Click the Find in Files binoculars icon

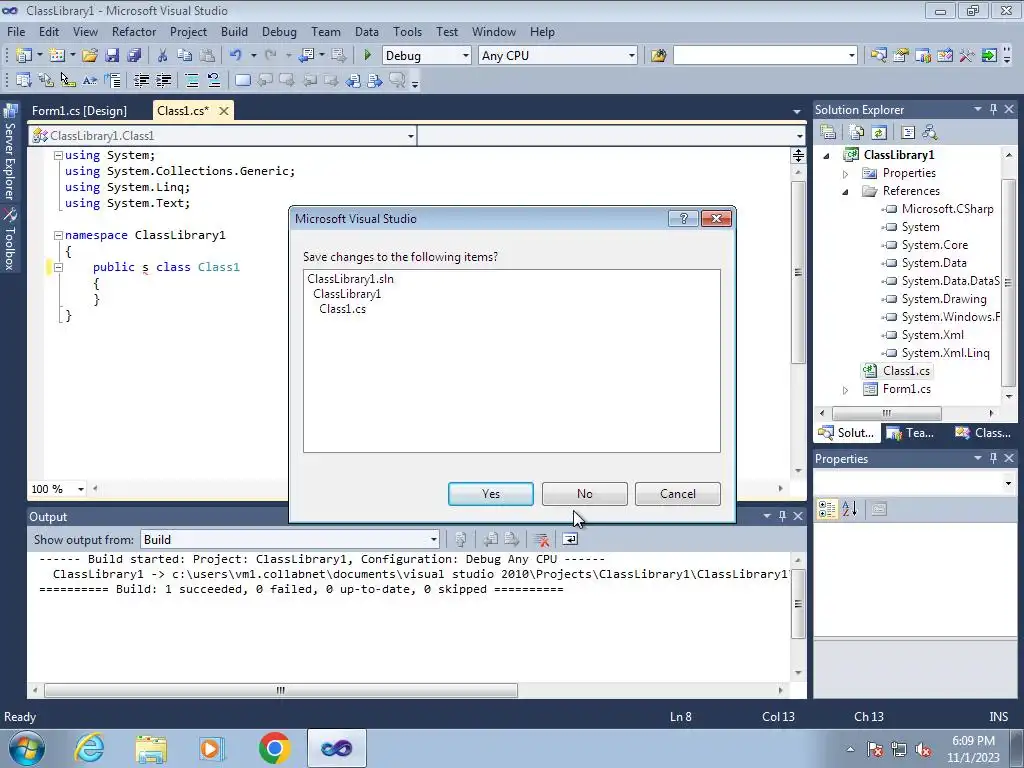pyautogui.click(x=658, y=56)
